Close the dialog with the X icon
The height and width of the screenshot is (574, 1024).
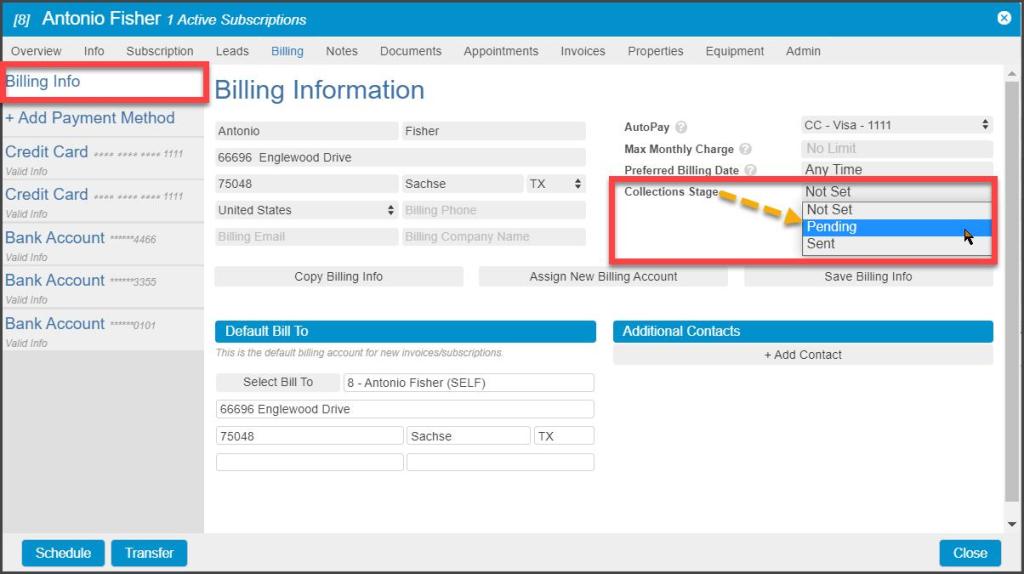pos(1004,18)
